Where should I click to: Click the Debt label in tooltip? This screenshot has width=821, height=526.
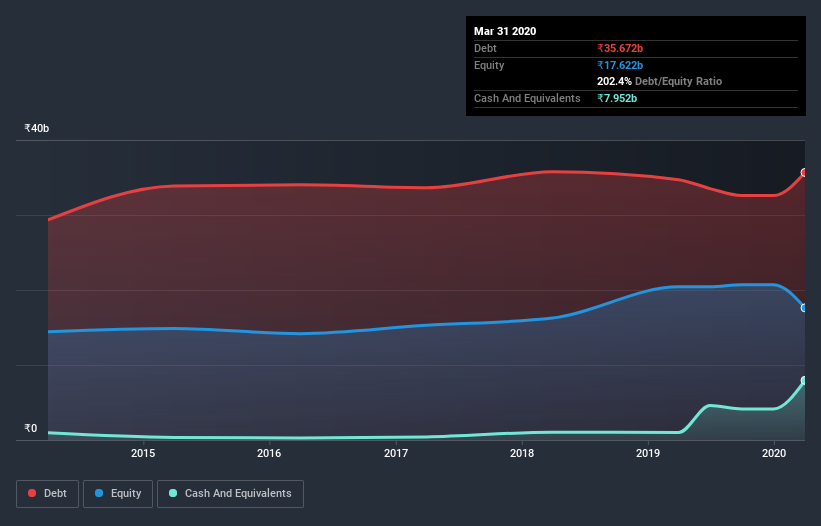485,48
